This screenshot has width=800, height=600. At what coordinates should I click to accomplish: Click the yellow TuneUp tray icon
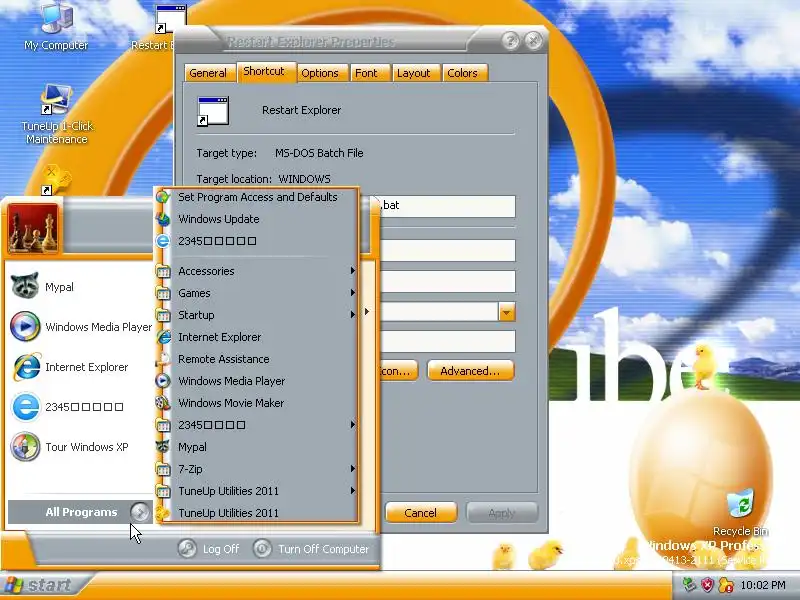726,585
